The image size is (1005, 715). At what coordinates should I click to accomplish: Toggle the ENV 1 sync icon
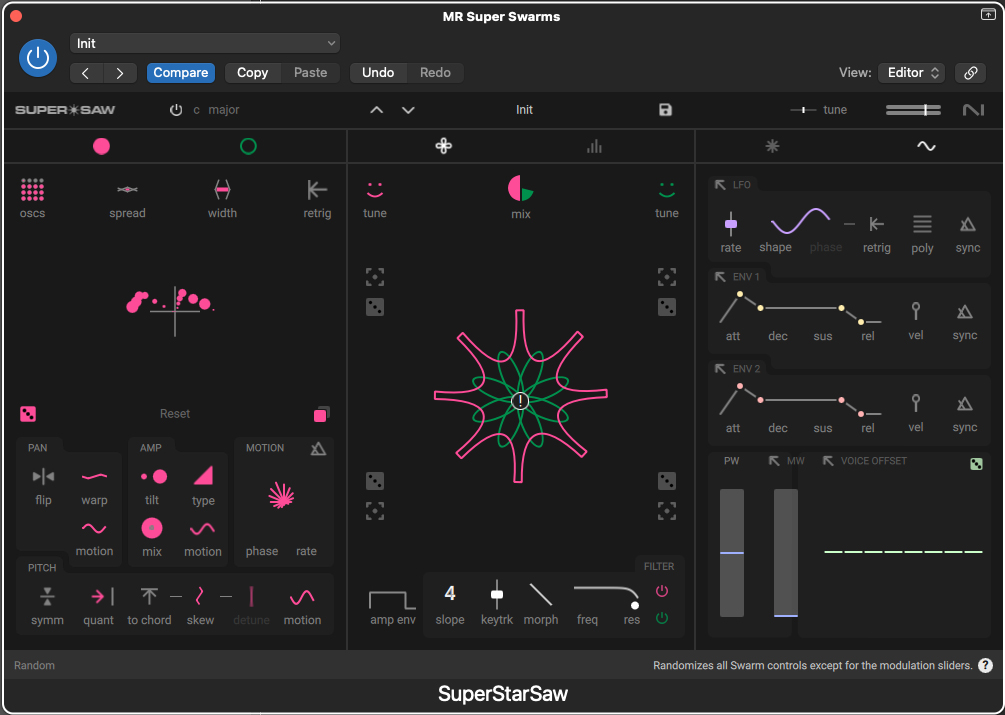click(x=965, y=312)
